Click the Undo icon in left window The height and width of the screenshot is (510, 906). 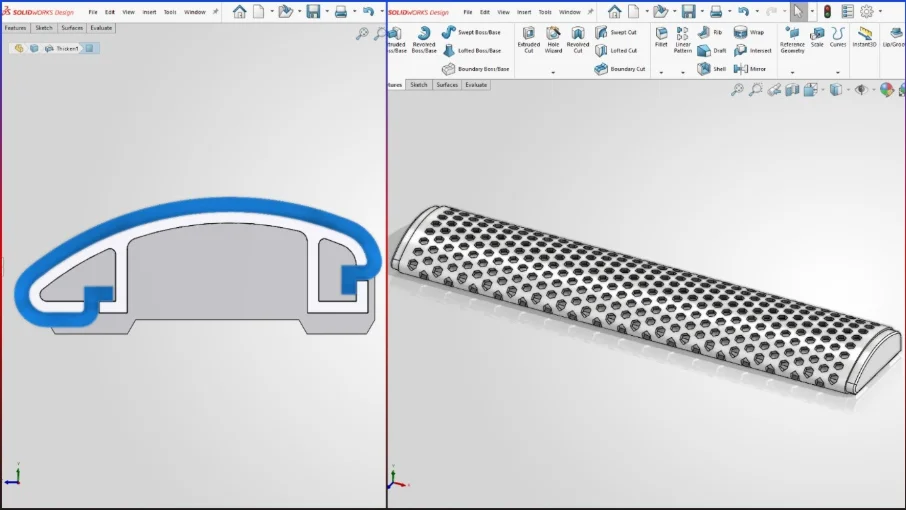[368, 12]
